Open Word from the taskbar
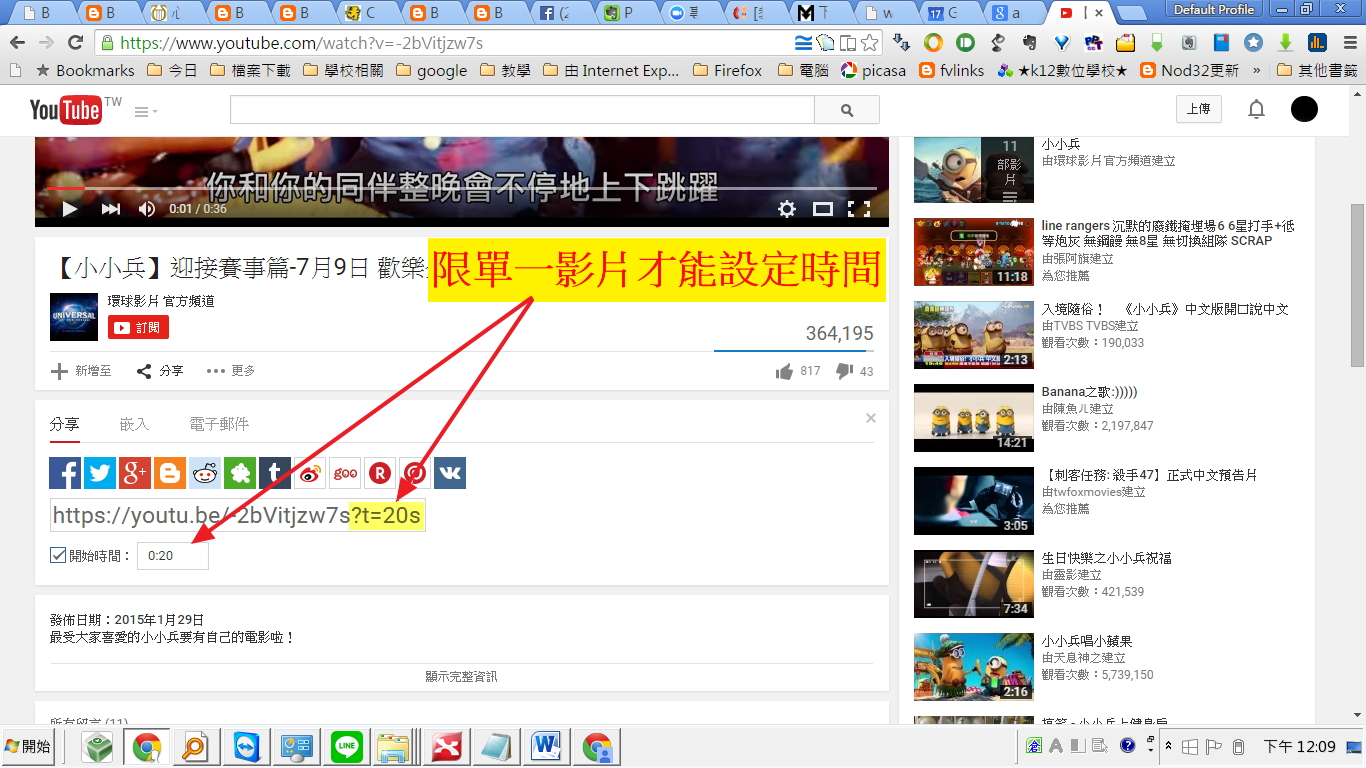The height and width of the screenshot is (768, 1366). click(x=546, y=747)
